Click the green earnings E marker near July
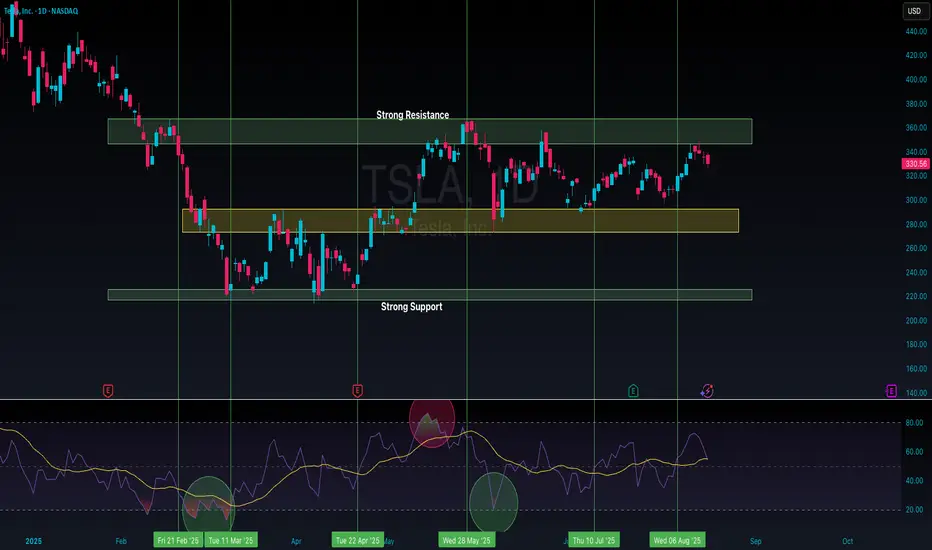Viewport: 932px width, 550px height. (x=633, y=391)
